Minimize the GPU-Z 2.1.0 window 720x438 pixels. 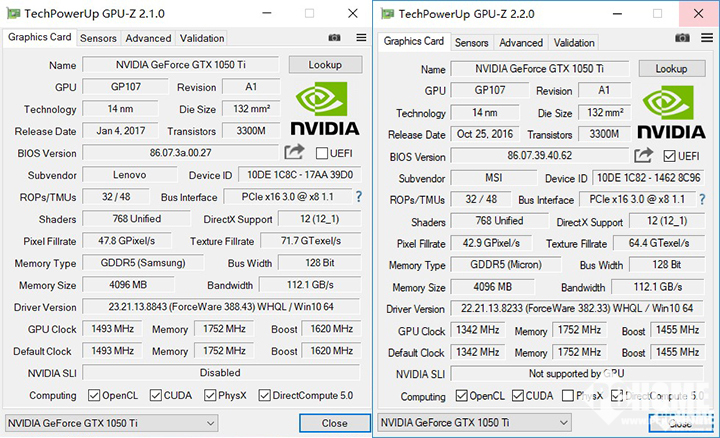(267, 13)
